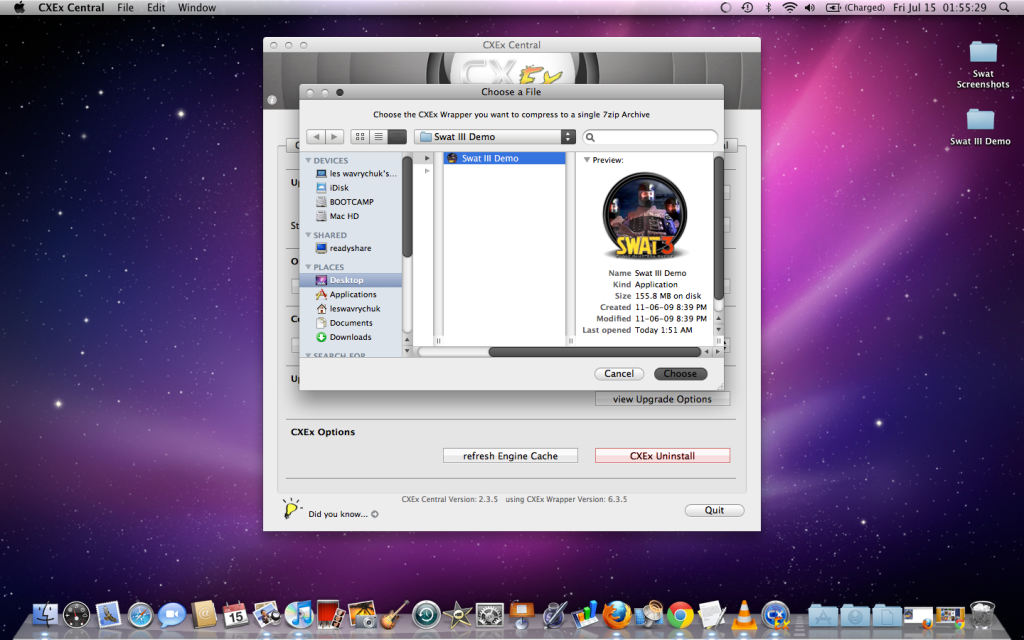Select iDisk in the Devices list
The width and height of the screenshot is (1024, 640).
pyautogui.click(x=332, y=187)
